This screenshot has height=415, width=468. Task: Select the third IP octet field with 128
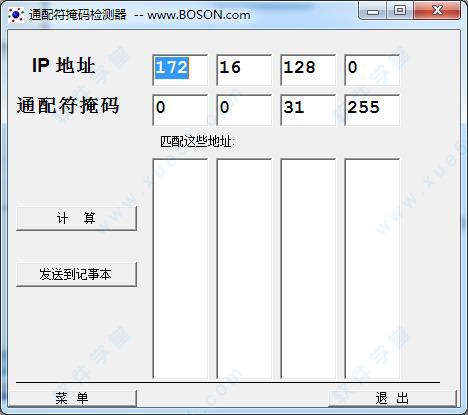[x=308, y=70]
